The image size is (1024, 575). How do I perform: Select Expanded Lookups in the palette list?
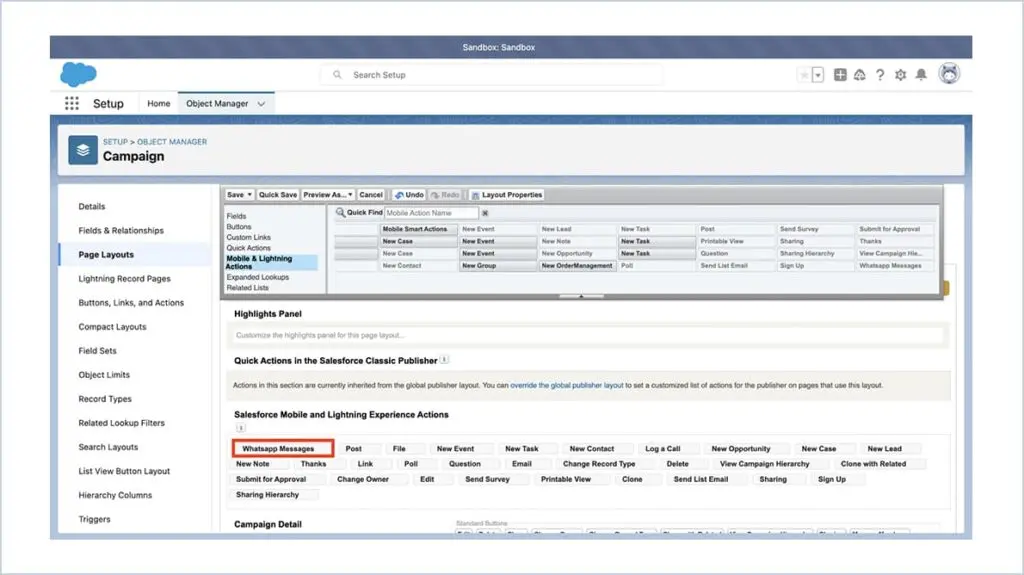click(x=257, y=277)
